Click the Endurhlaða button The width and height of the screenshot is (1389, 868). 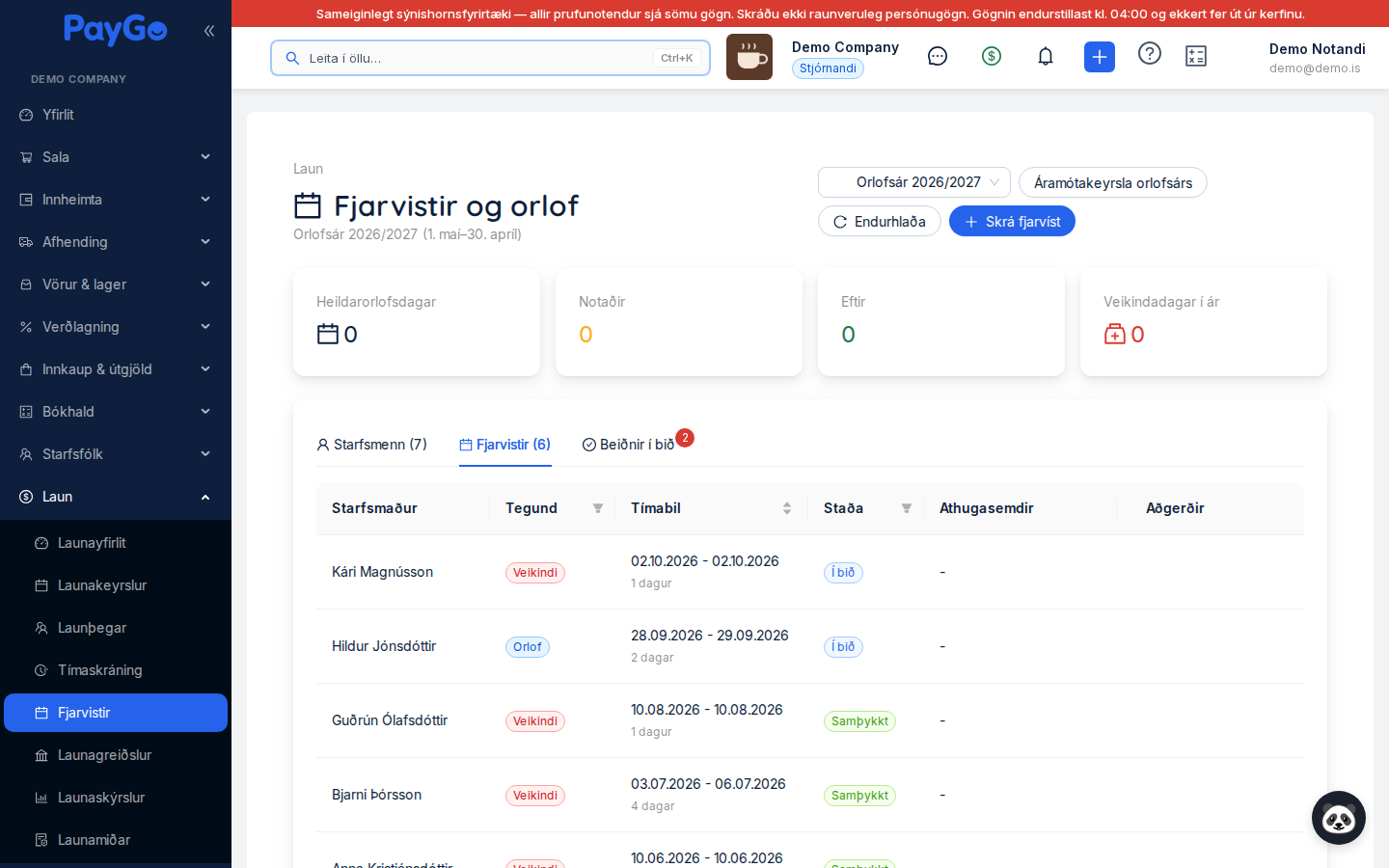880,222
